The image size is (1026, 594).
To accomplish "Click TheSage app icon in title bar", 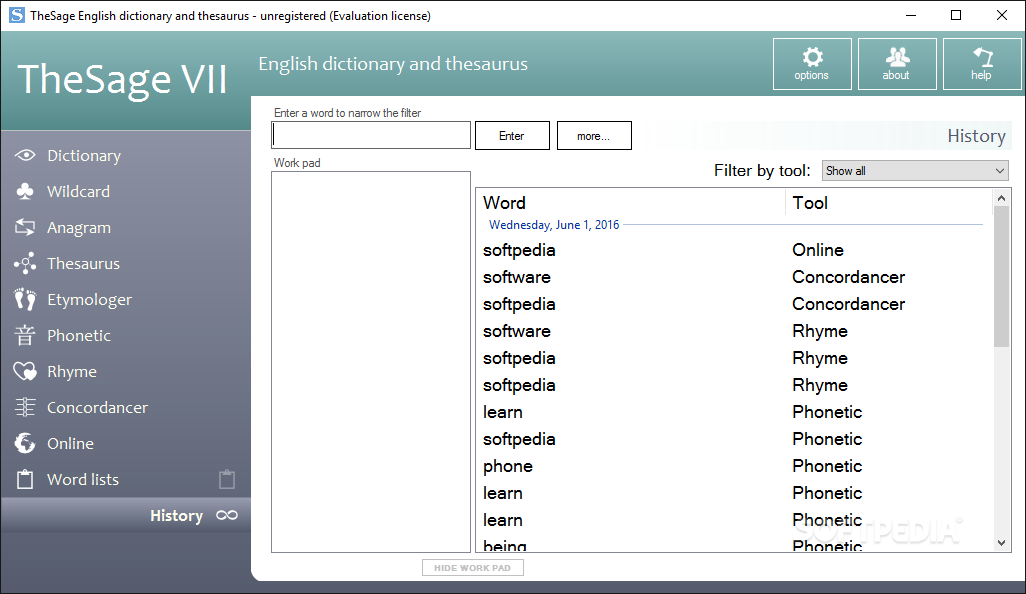I will coord(16,15).
